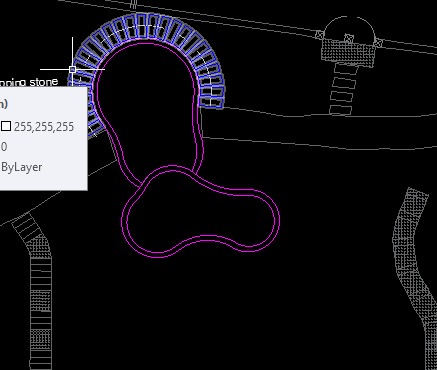Click the ByLayer value in the tooltip
The width and height of the screenshot is (437, 370).
[22, 167]
